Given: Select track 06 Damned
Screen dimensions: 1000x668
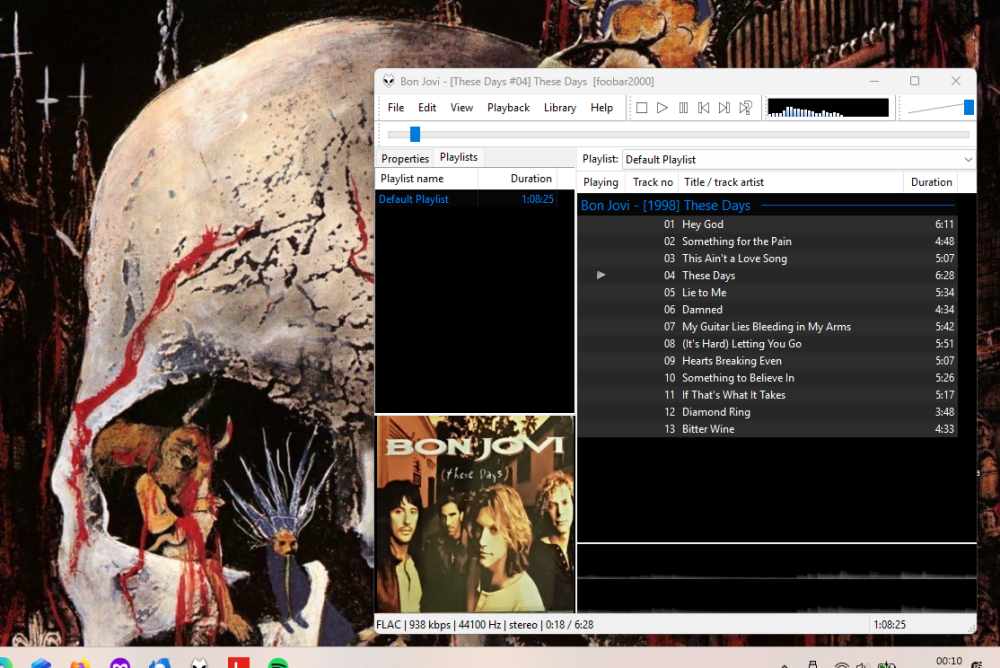Looking at the screenshot, I should point(767,309).
